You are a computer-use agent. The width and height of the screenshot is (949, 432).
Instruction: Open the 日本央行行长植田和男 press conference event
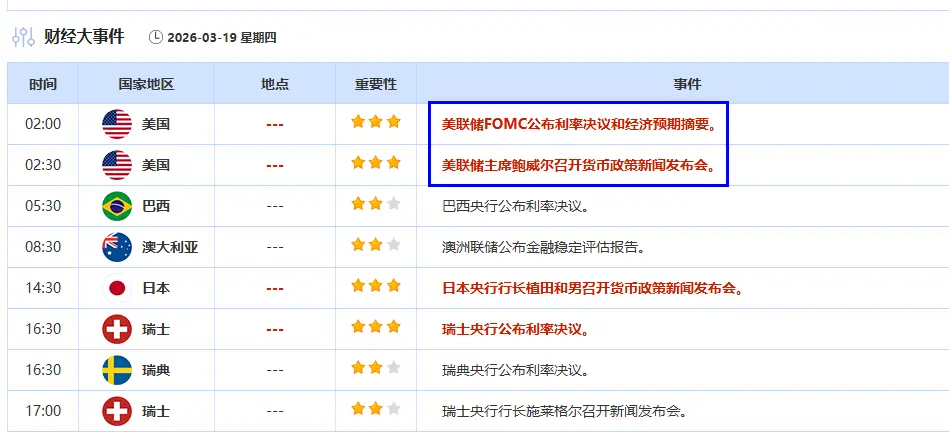click(x=593, y=289)
